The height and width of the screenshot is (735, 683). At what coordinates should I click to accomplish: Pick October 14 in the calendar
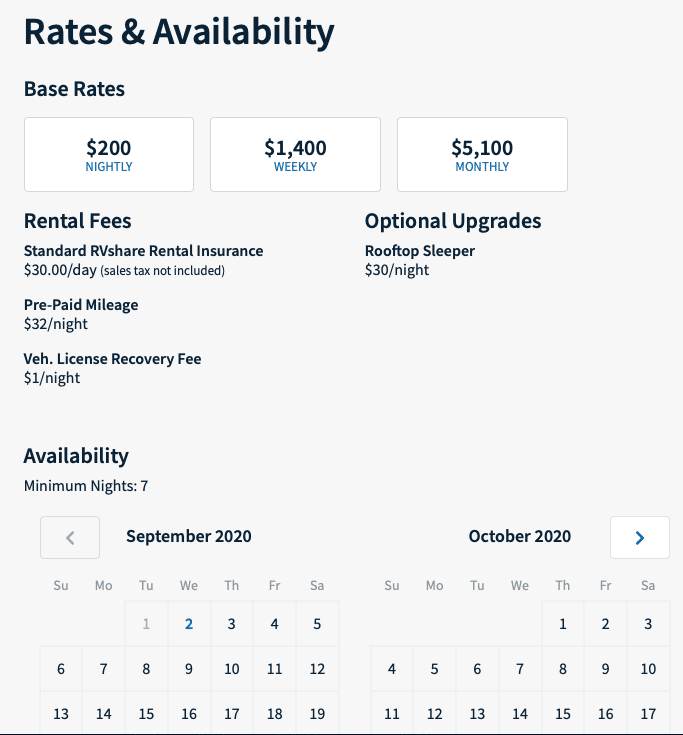pos(520,713)
